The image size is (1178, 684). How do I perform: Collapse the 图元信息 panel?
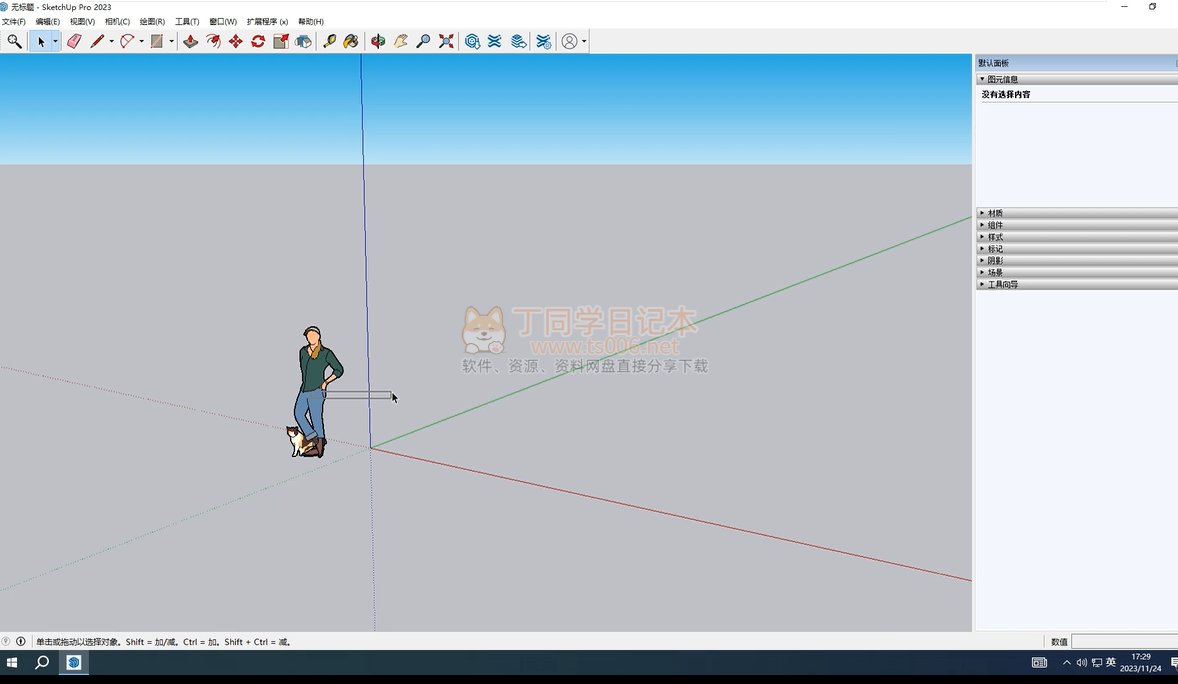pyautogui.click(x=1002, y=79)
